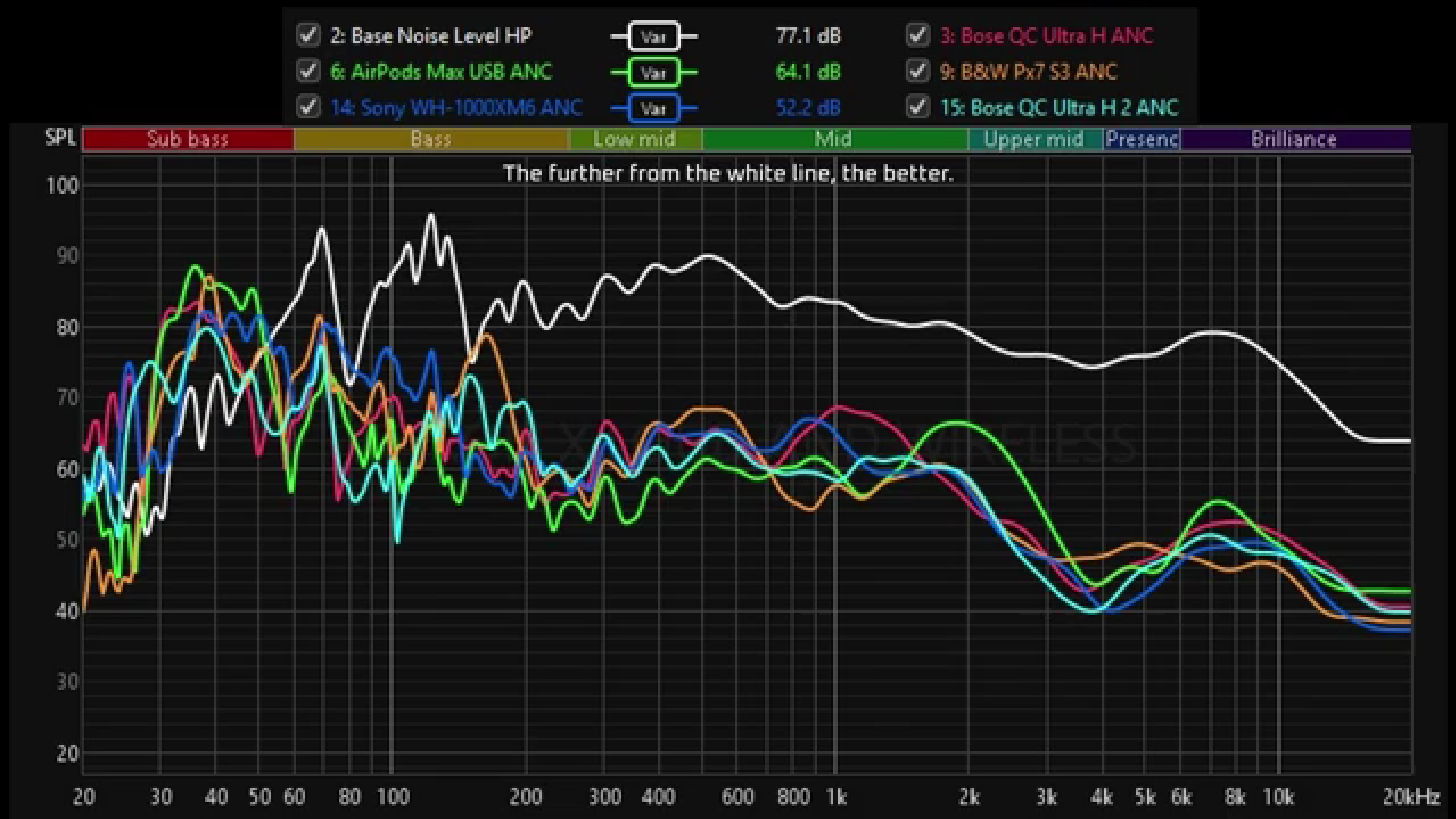Image resolution: width=1456 pixels, height=819 pixels.
Task: Click the 1k frequency axis label
Action: (x=835, y=796)
